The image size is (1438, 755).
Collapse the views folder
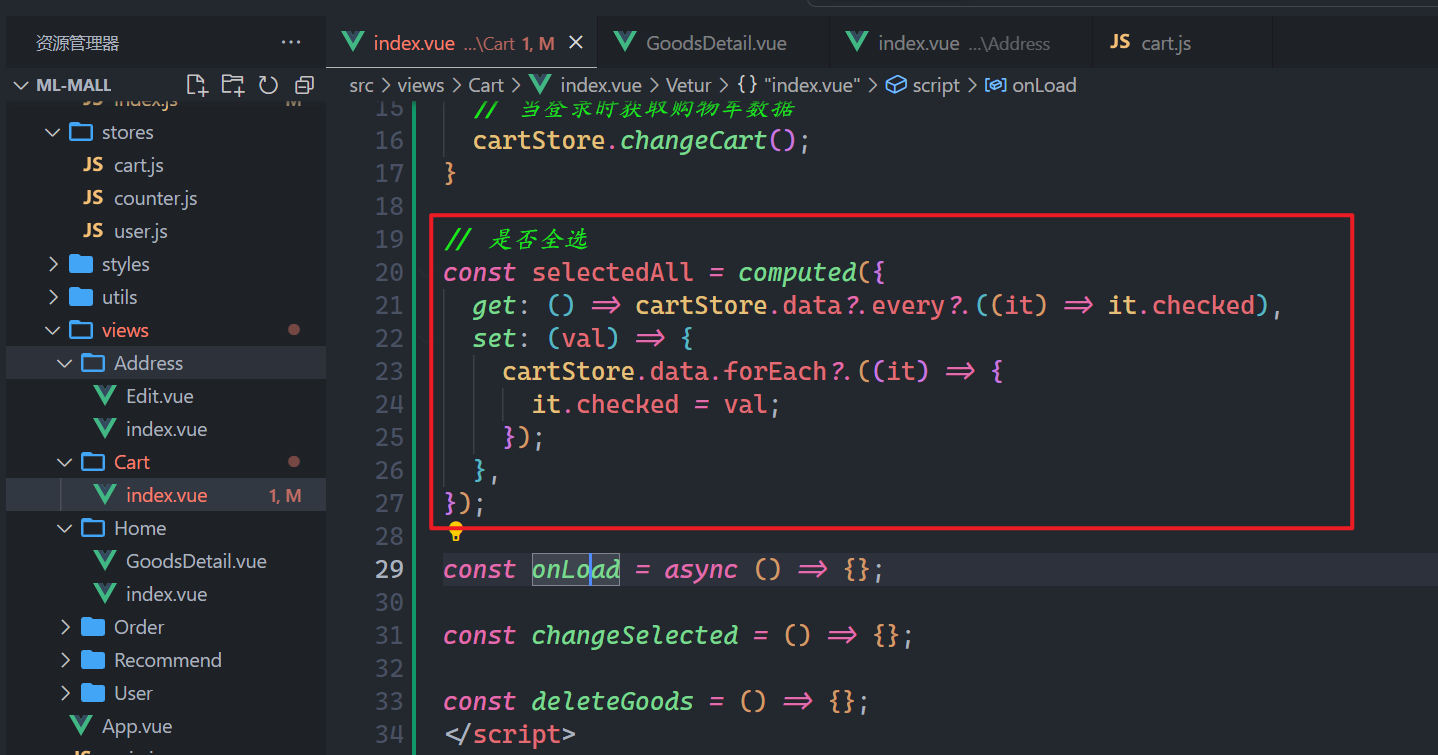[53, 330]
